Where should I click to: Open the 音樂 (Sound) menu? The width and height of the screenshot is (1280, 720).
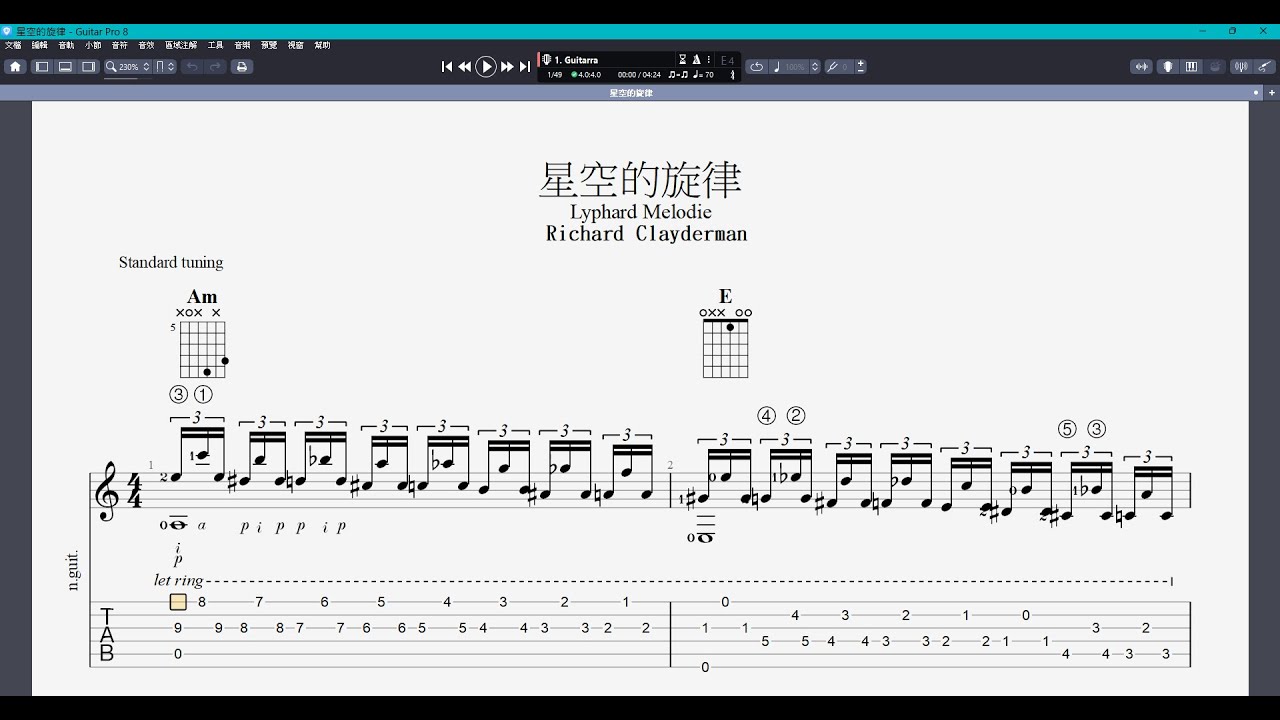click(242, 45)
